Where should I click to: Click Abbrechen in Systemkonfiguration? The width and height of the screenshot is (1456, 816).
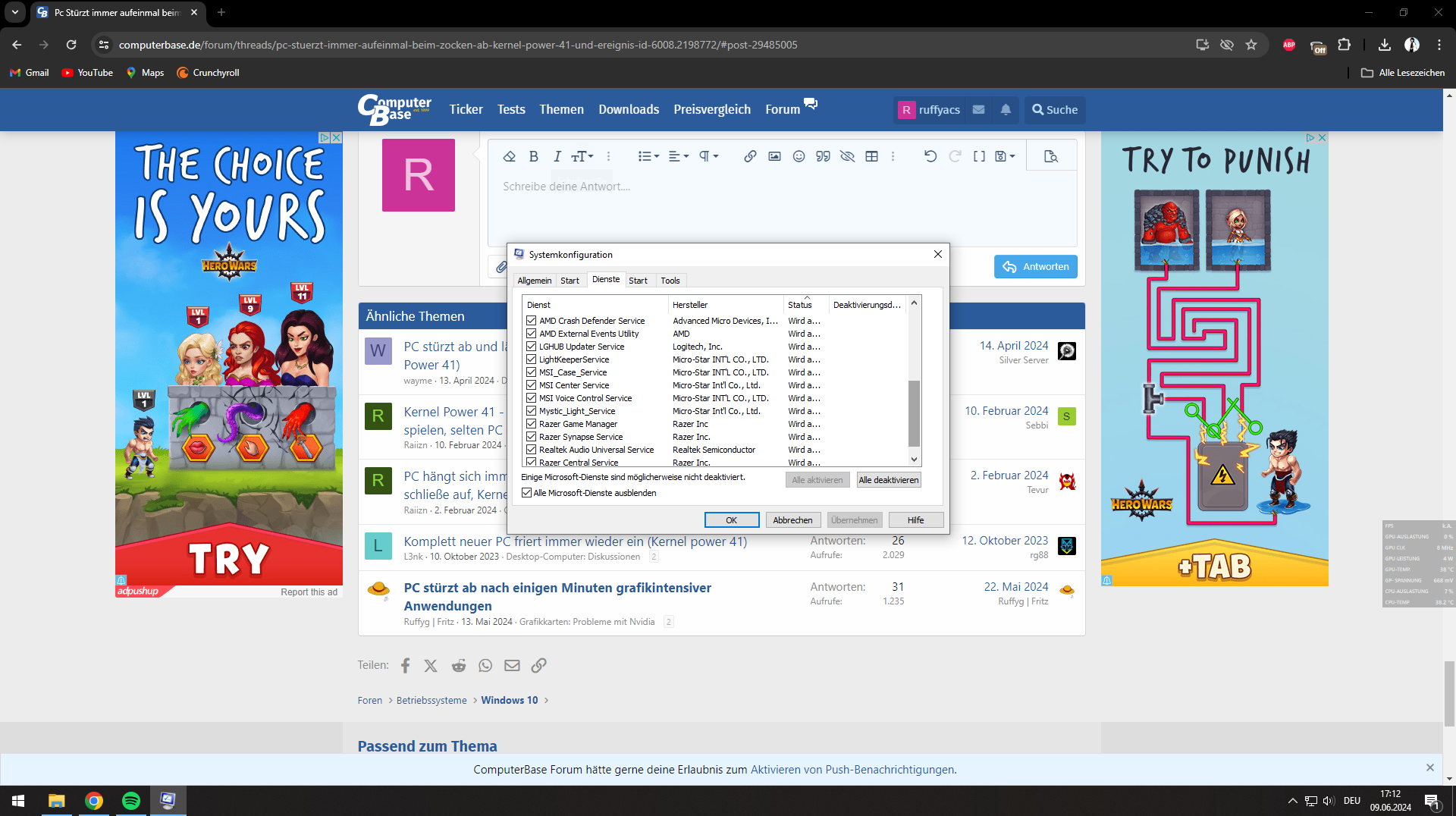(792, 520)
